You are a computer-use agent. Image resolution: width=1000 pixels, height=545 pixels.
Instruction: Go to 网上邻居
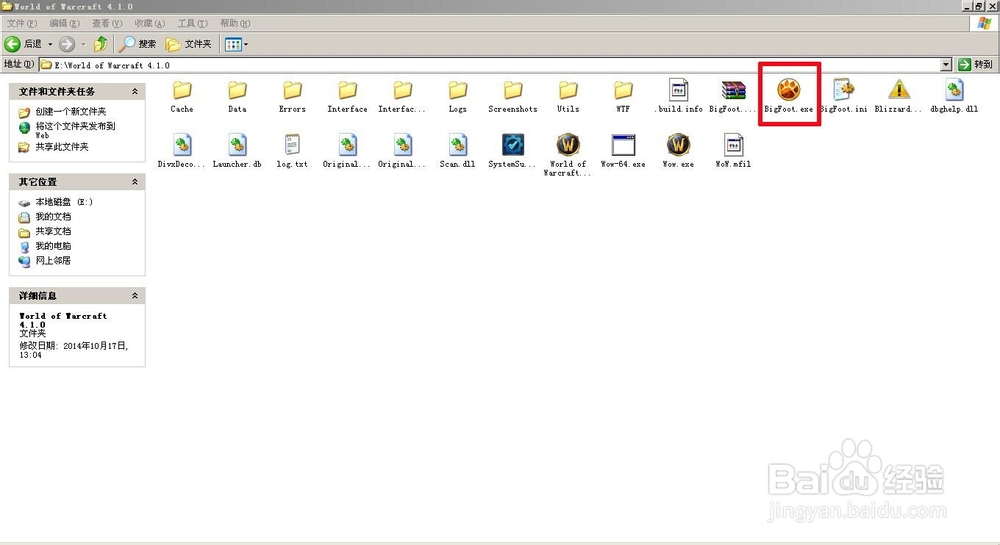coord(53,261)
